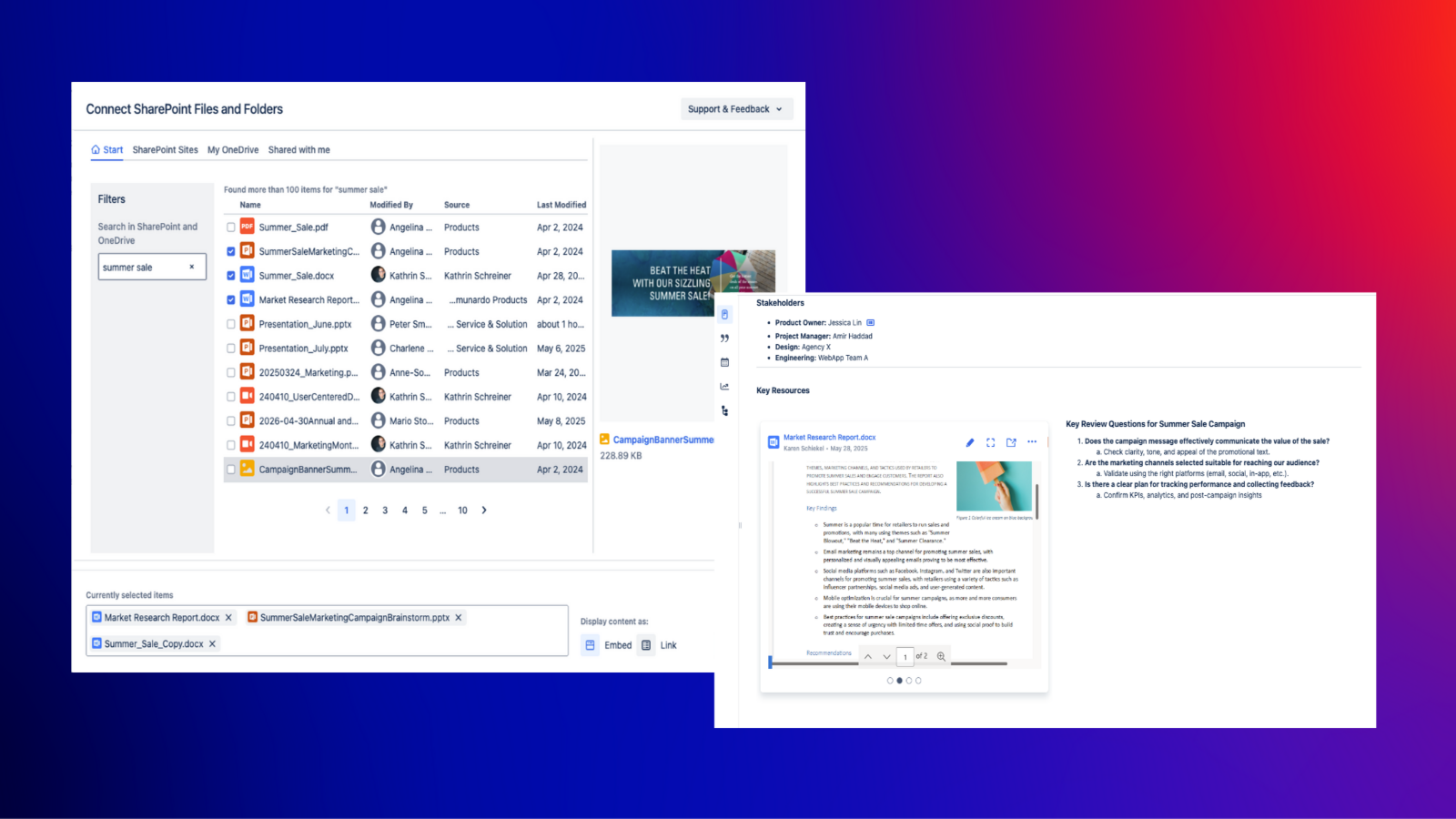Open the Market Research Report.docx link
The image size is (1456, 819).
[x=829, y=438]
